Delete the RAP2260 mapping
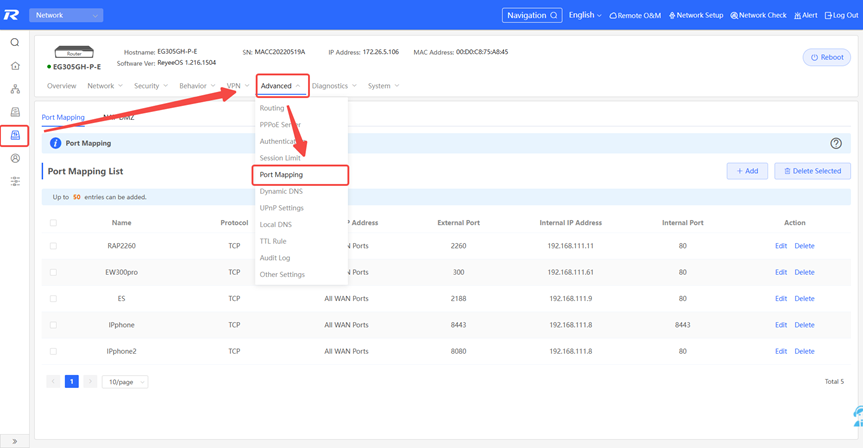The width and height of the screenshot is (863, 448). pos(804,246)
